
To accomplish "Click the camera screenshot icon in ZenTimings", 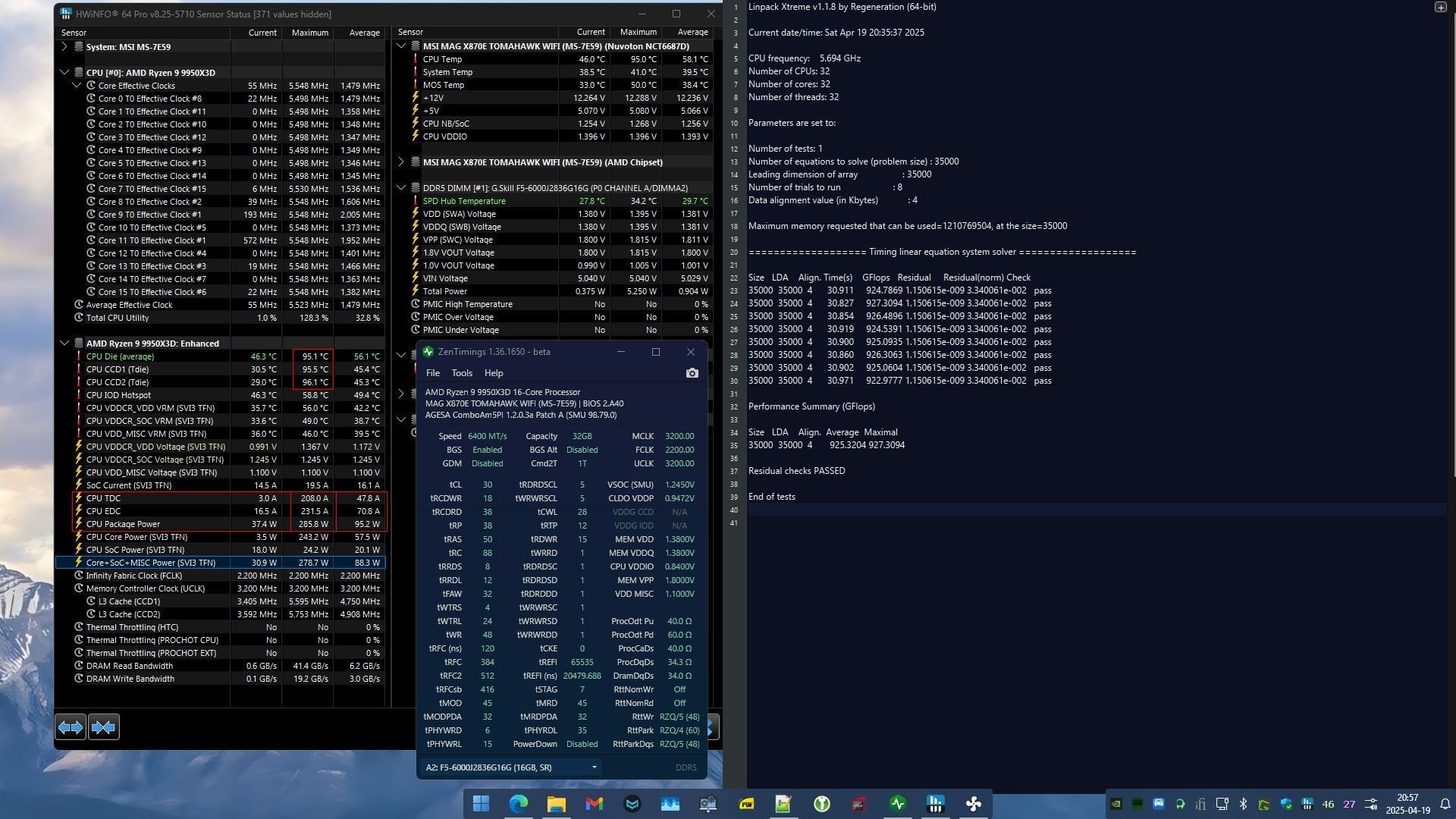I will [692, 373].
